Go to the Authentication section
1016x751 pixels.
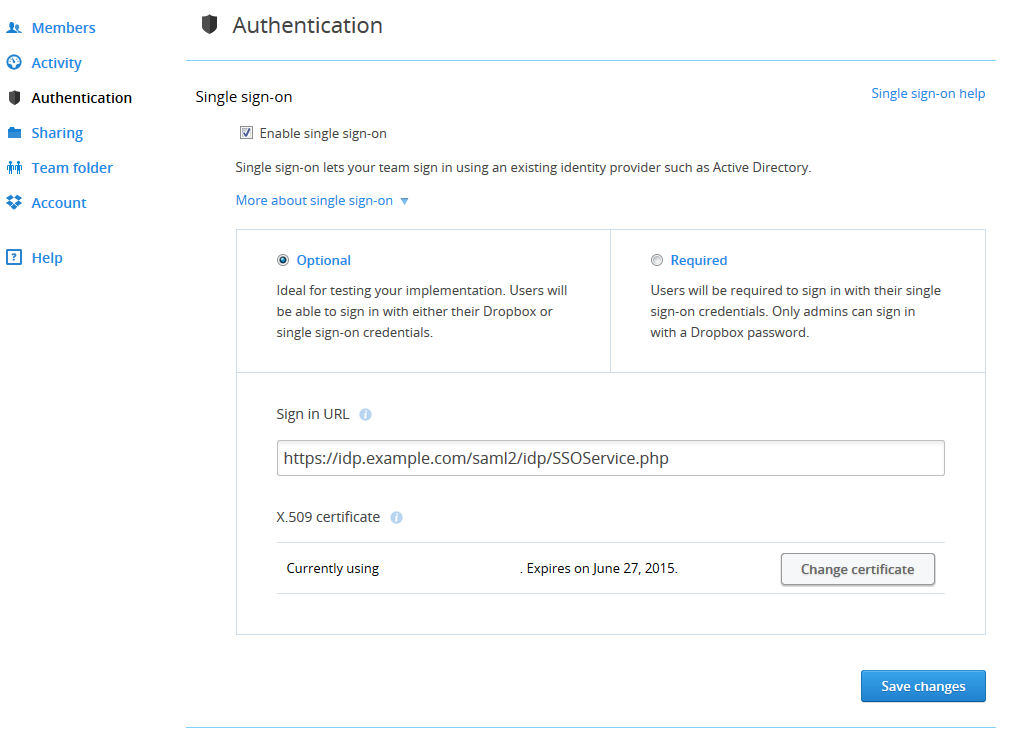[82, 98]
